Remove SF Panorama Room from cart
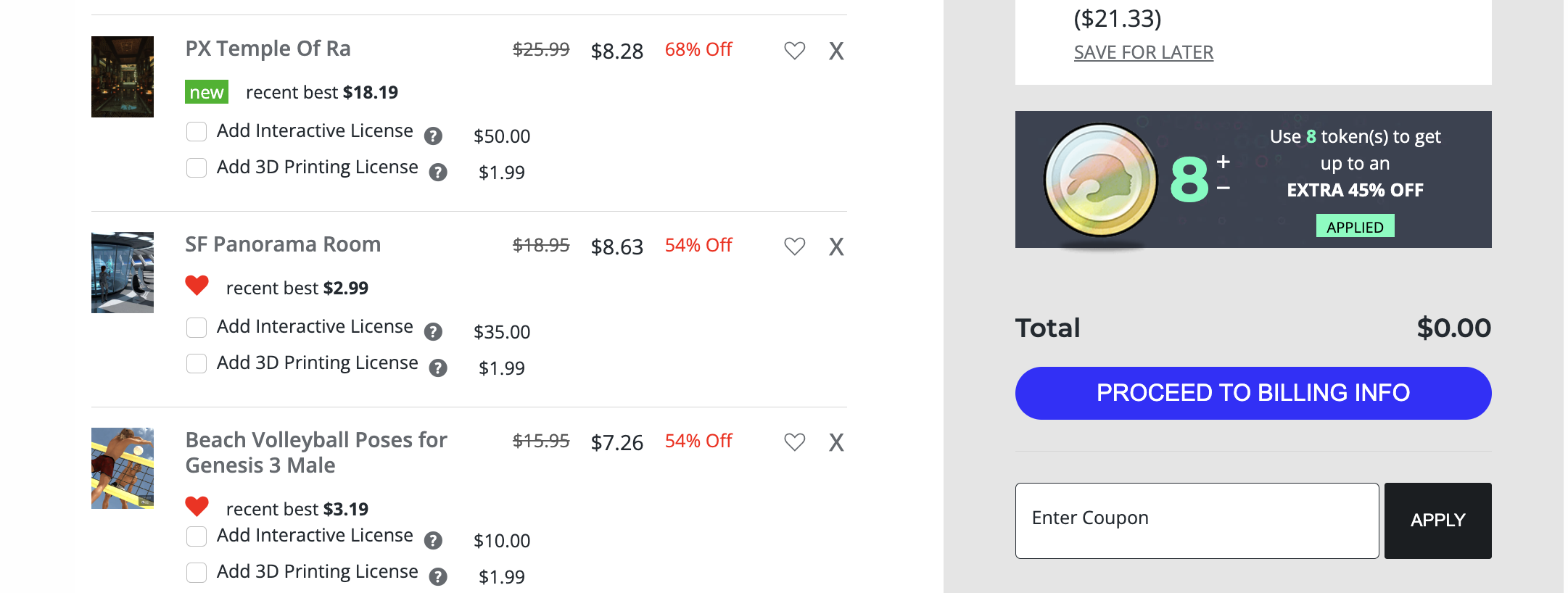This screenshot has height=593, width=1568. [x=836, y=246]
